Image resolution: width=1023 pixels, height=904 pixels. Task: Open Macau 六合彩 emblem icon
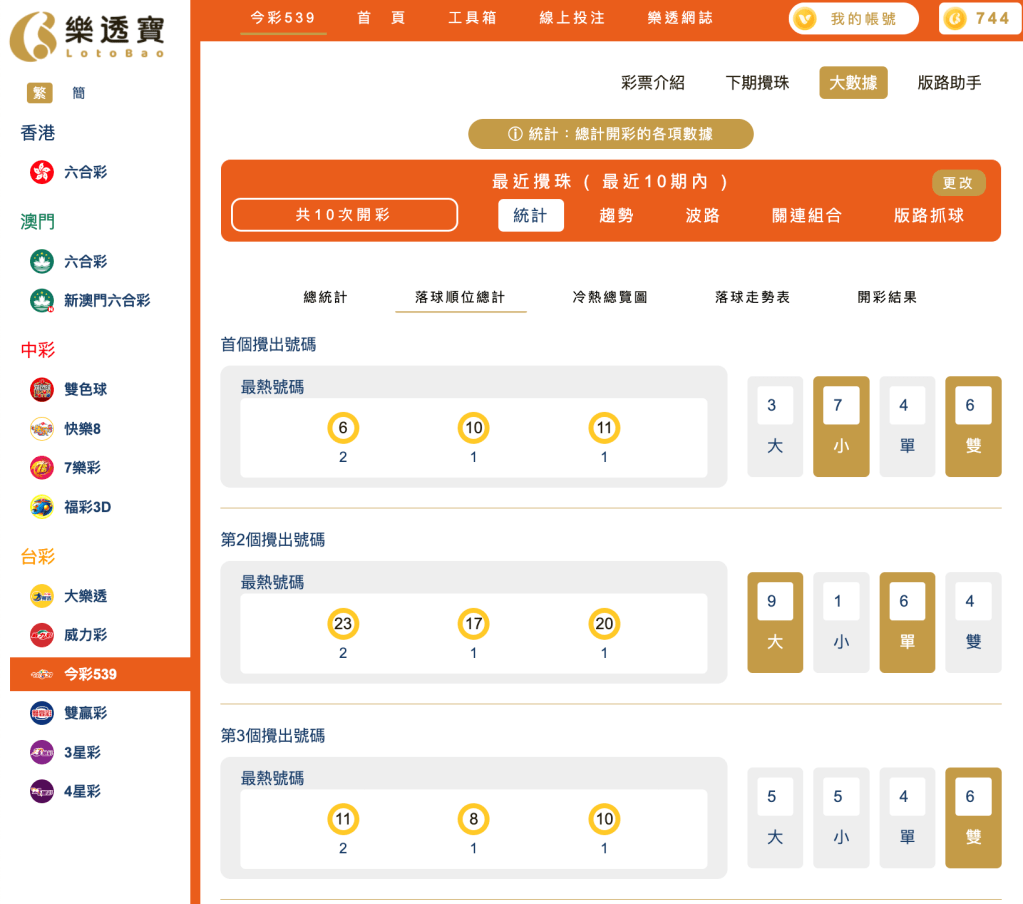click(42, 262)
